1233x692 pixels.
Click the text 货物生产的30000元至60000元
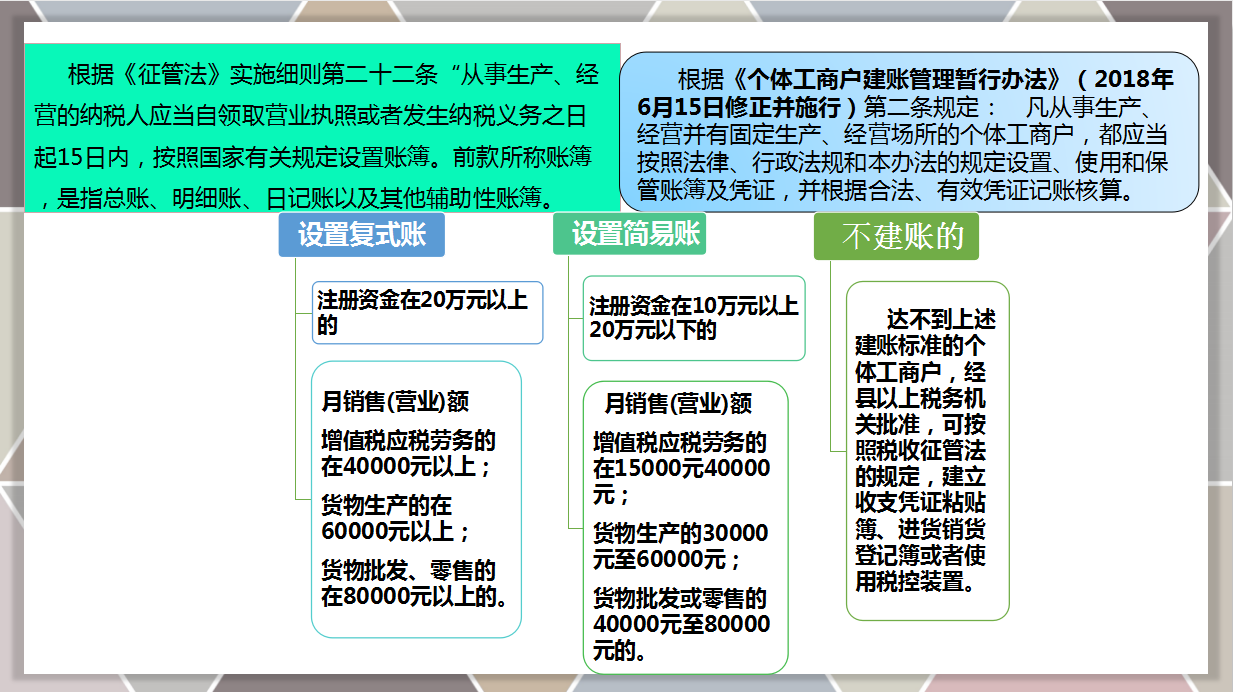point(680,544)
